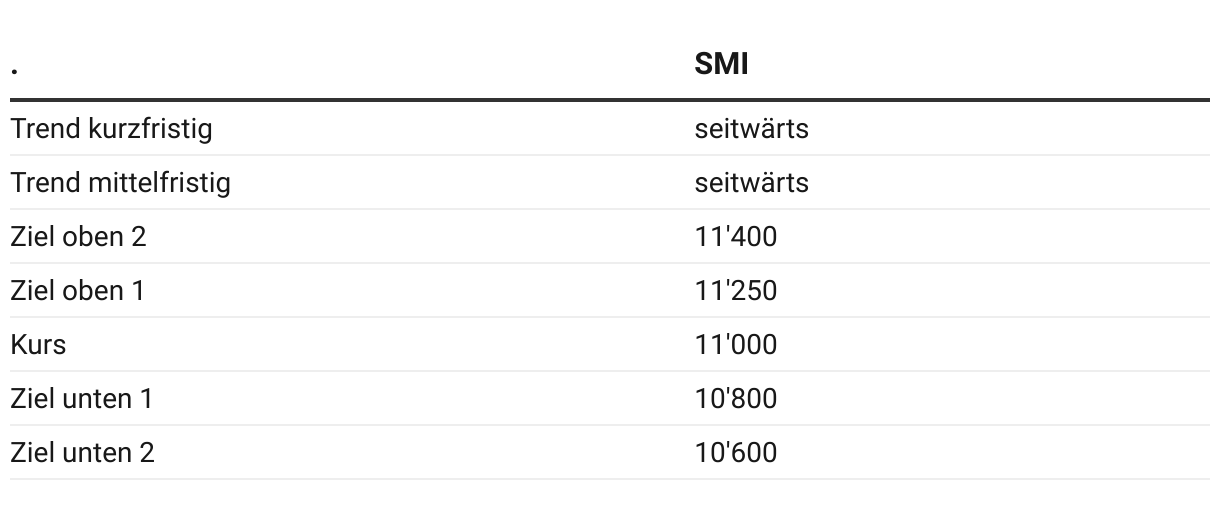This screenshot has width=1220, height=510.
Task: Select the Ziel unten 2 label
Action: point(82,453)
